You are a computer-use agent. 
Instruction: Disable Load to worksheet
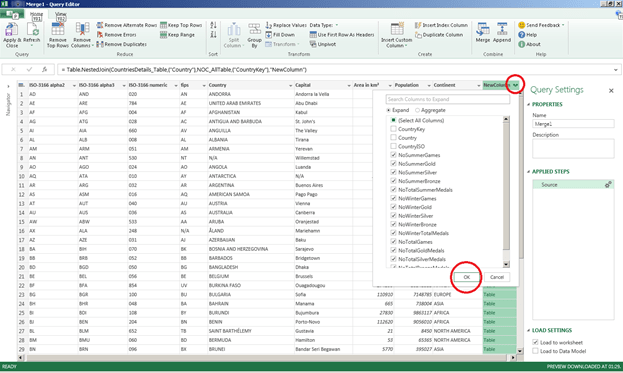click(x=535, y=342)
